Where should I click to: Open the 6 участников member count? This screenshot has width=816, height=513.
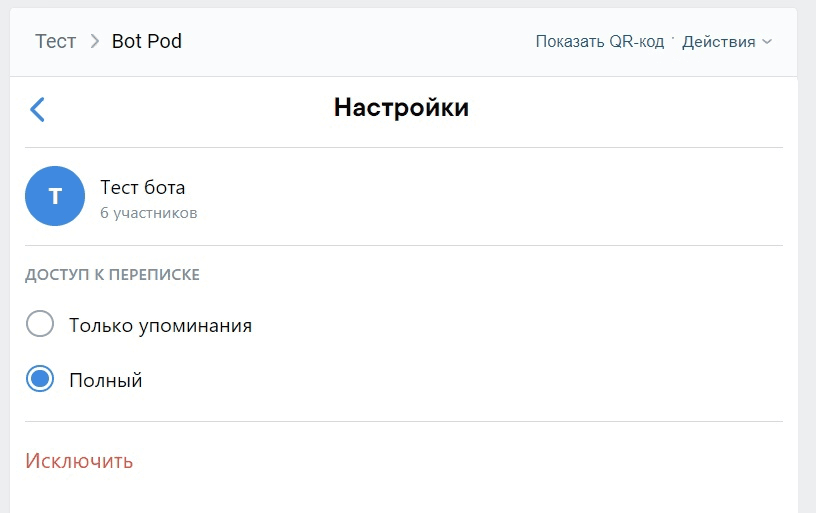(149, 213)
